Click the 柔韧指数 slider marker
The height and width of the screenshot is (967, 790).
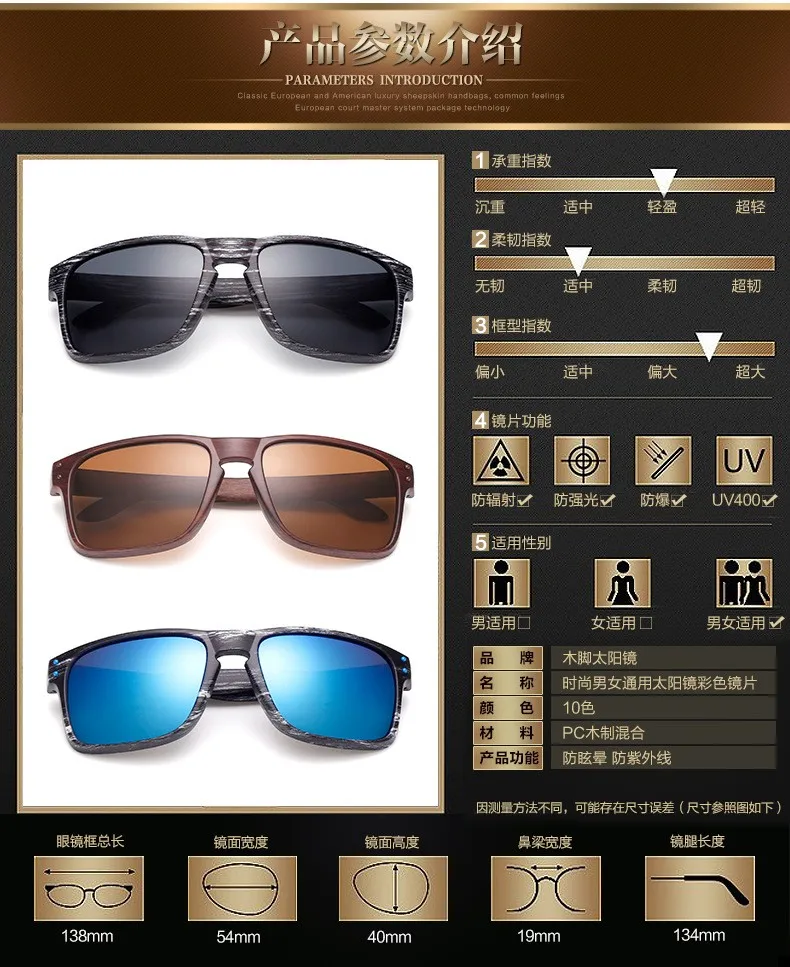578,261
